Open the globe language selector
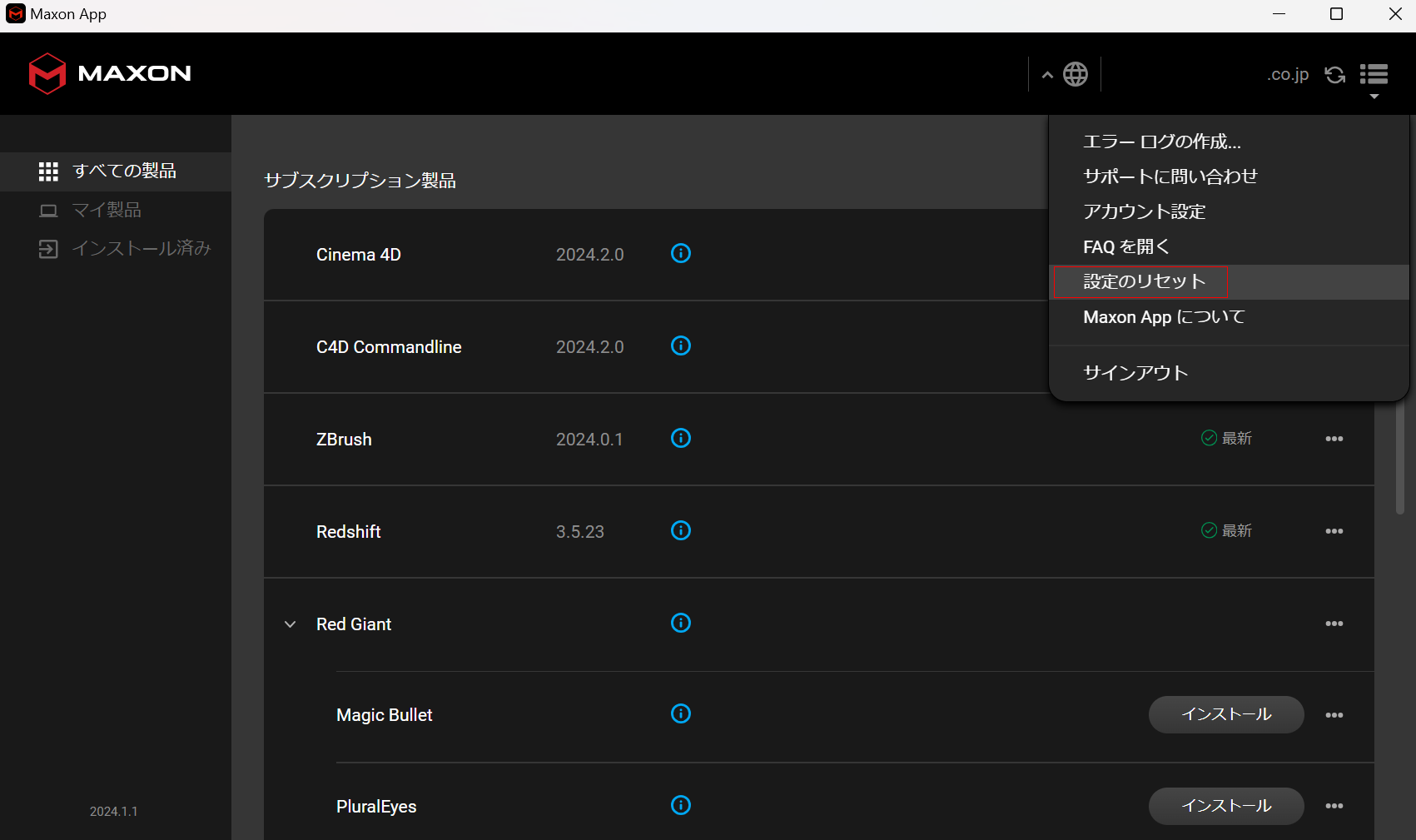Viewport: 1416px width, 840px height. pyautogui.click(x=1076, y=74)
